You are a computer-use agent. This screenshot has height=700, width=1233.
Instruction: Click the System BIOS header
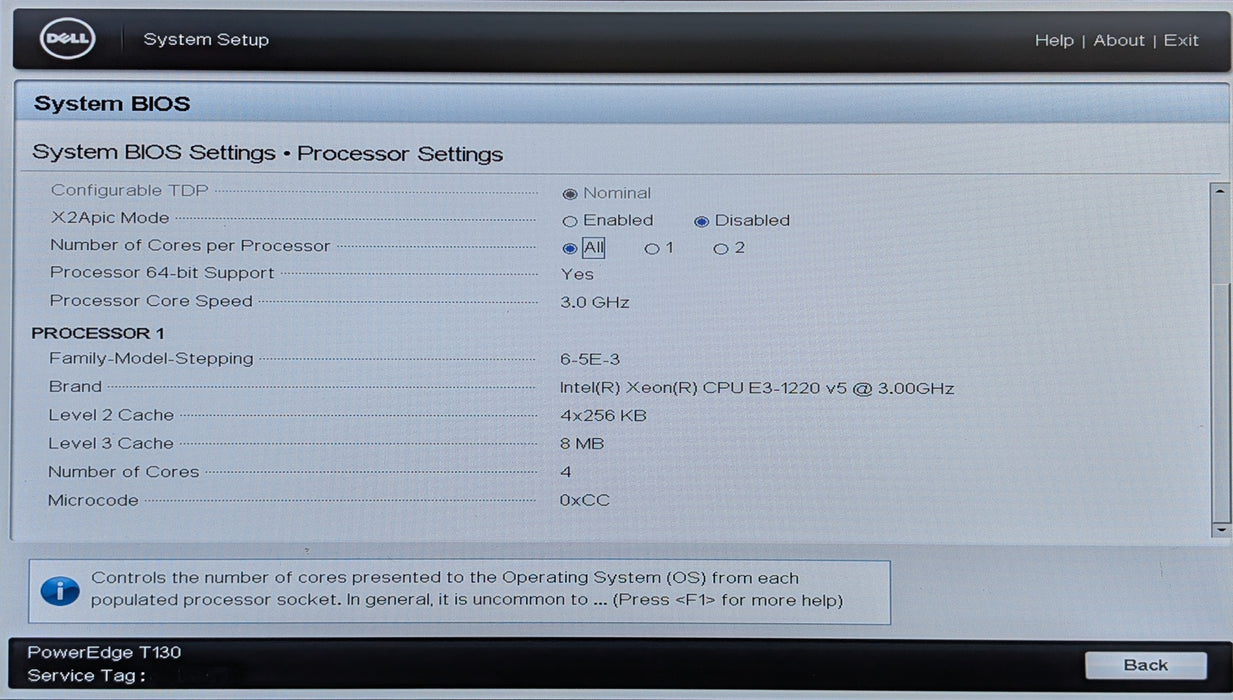click(x=112, y=104)
